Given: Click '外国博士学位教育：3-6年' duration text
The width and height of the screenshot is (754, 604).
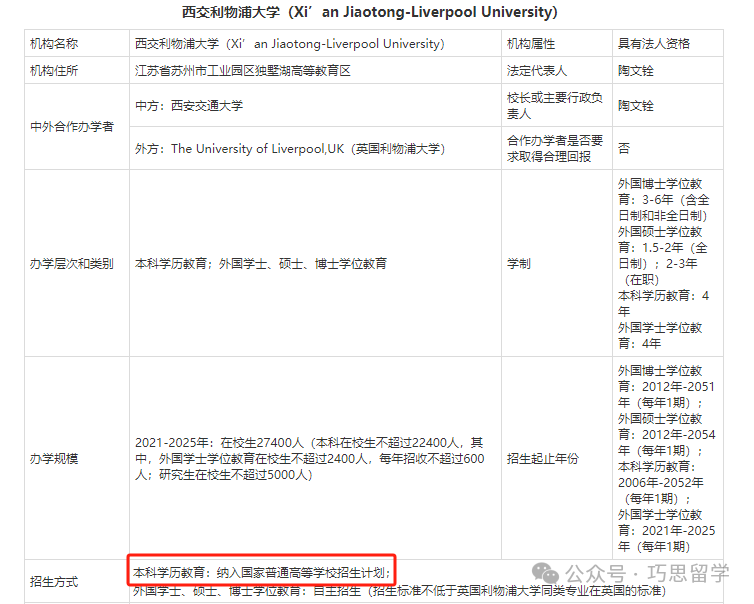Looking at the screenshot, I should pos(664,200).
